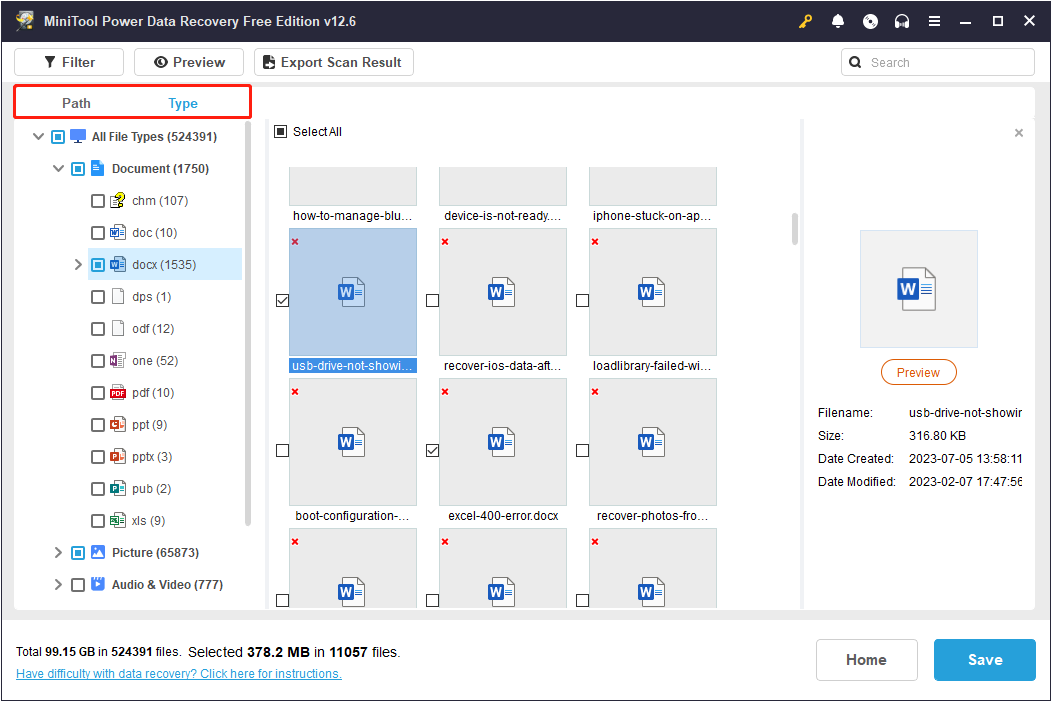Open support with the headset icon
The image size is (1054, 704).
902,20
